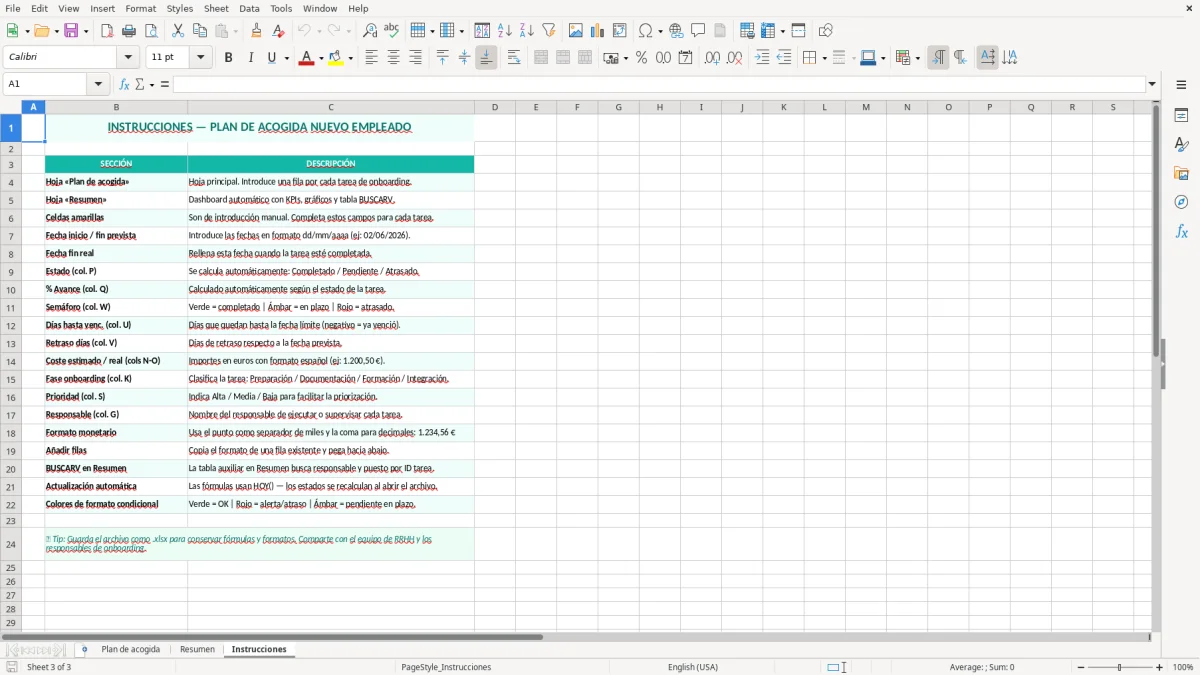1200x675 pixels.
Task: Open the Sheet menu
Action: (x=216, y=8)
